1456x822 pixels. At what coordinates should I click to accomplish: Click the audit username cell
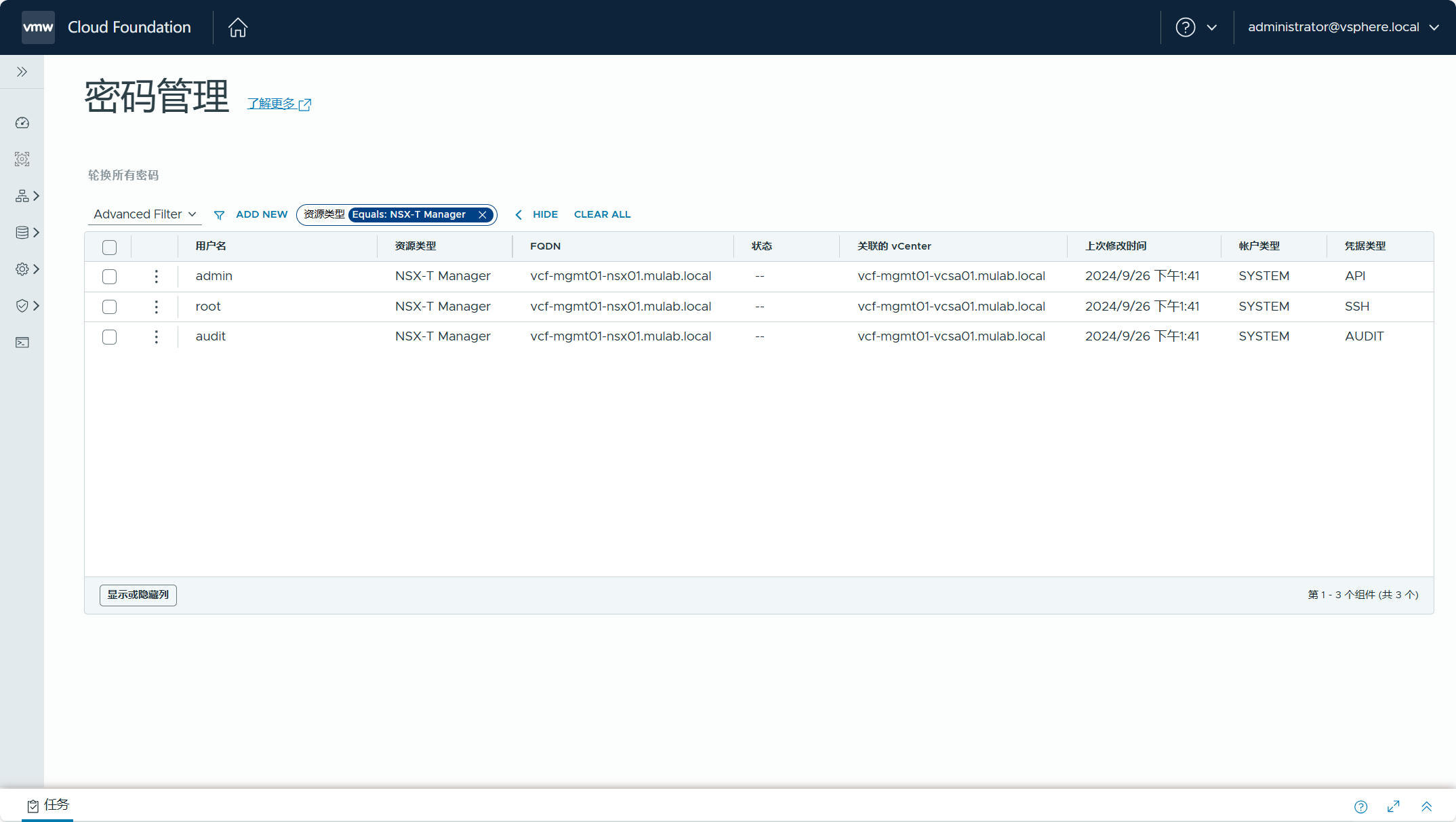(x=210, y=336)
